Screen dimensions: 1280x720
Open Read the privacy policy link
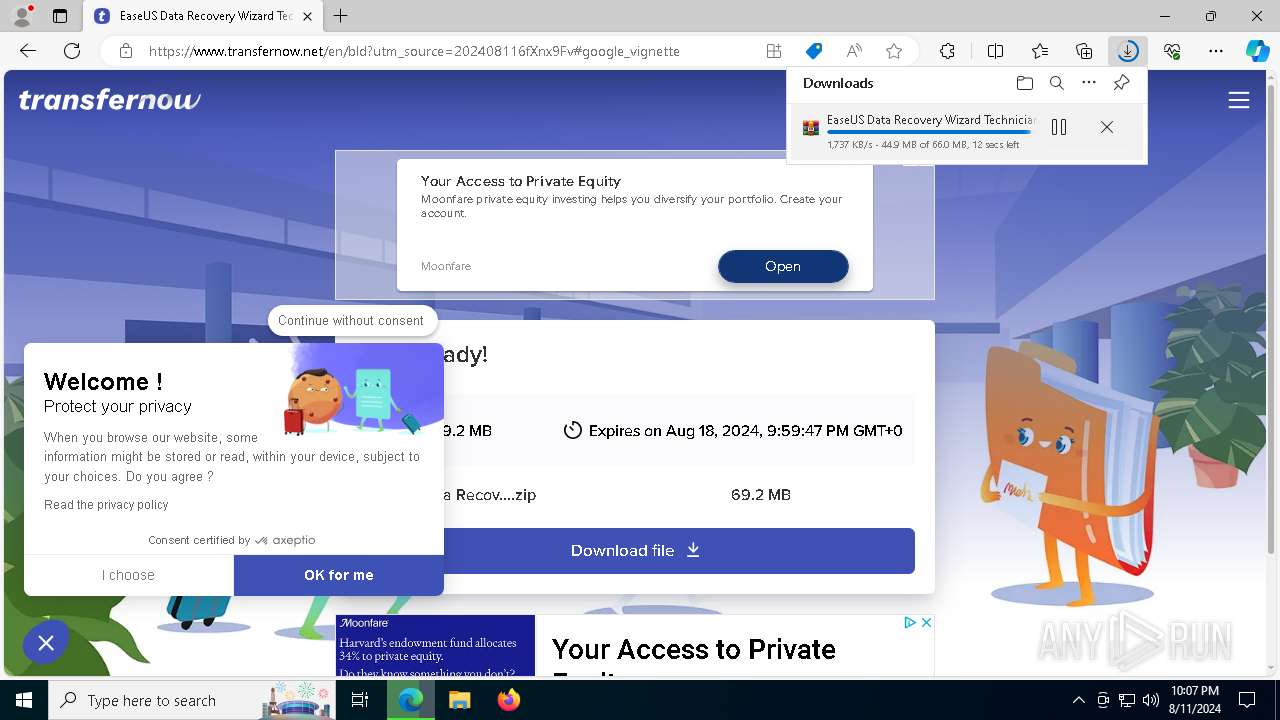106,505
